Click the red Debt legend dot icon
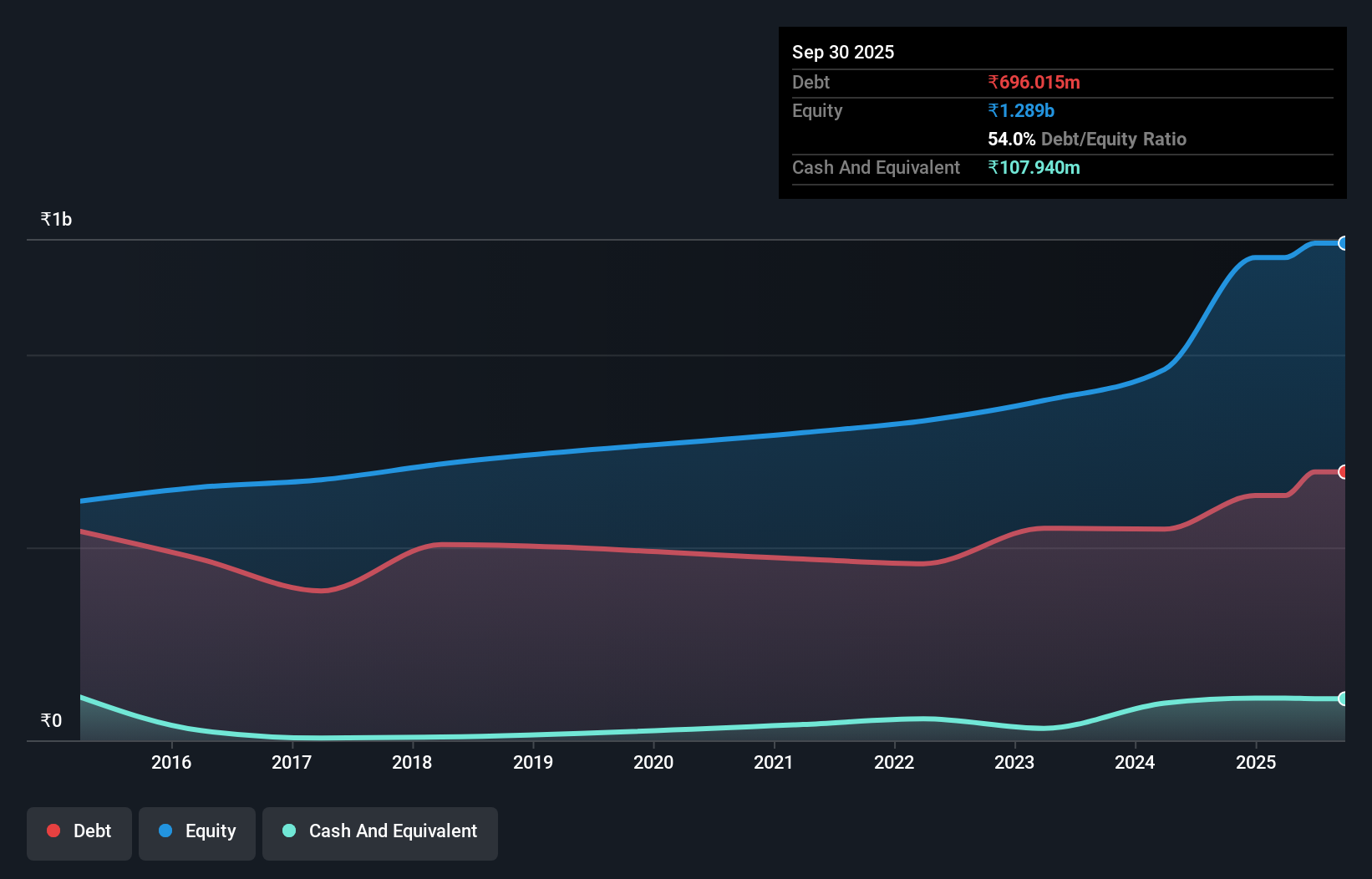This screenshot has width=1372, height=879. tap(53, 831)
